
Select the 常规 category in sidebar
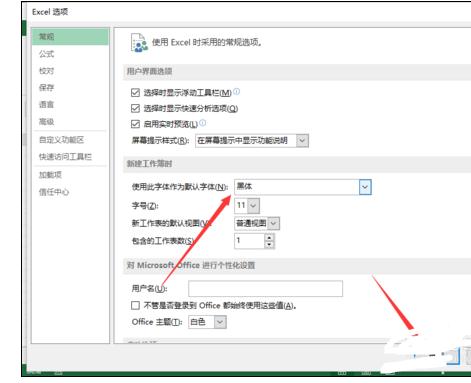pos(70,36)
